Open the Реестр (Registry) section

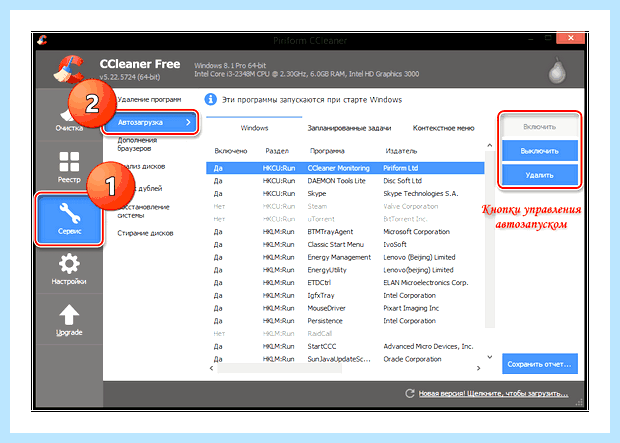tap(69, 167)
